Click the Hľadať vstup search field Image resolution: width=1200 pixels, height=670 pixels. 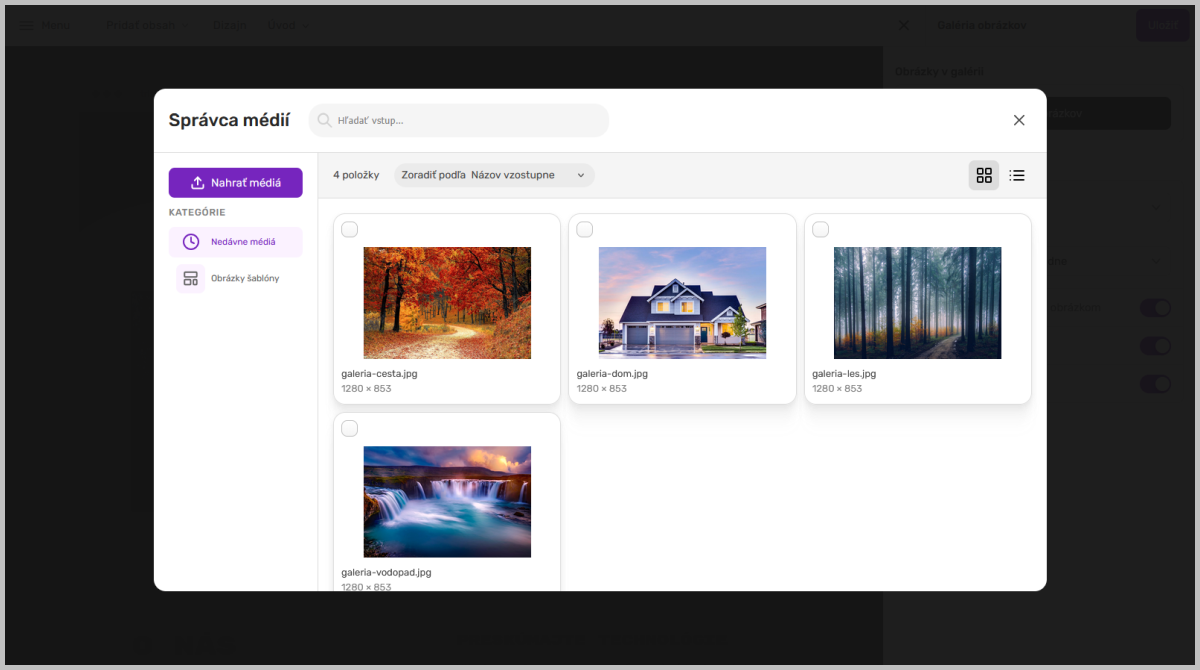459,120
